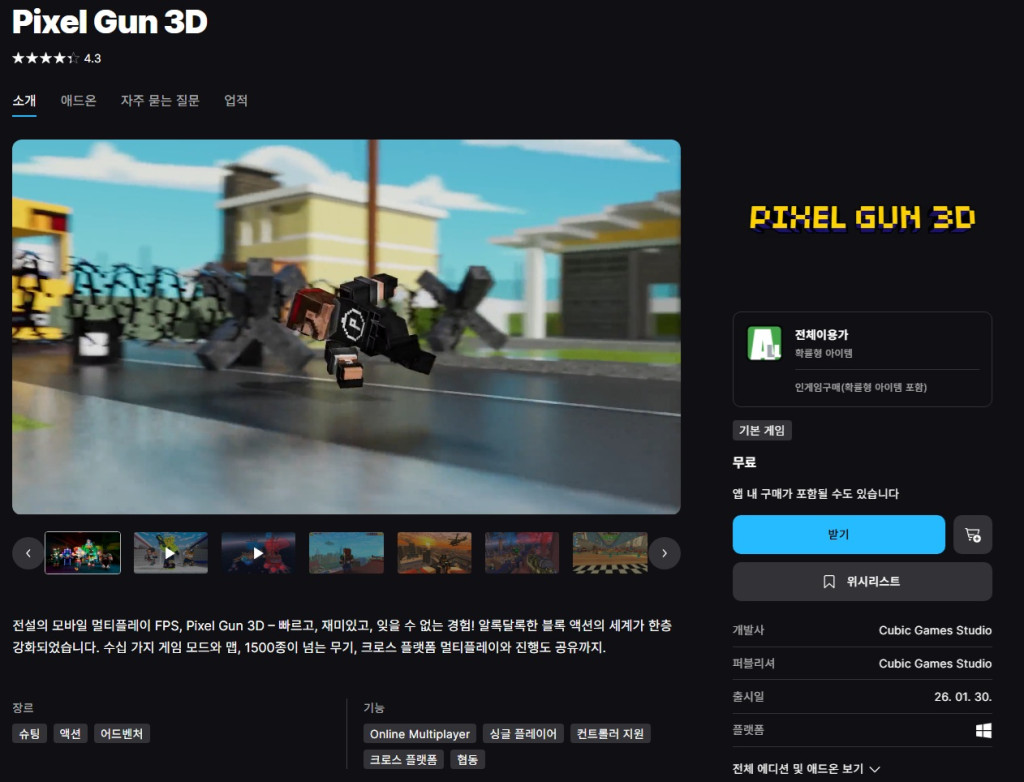The height and width of the screenshot is (782, 1024).
Task: Click the previous arrow of the media carousel
Action: coord(28,552)
